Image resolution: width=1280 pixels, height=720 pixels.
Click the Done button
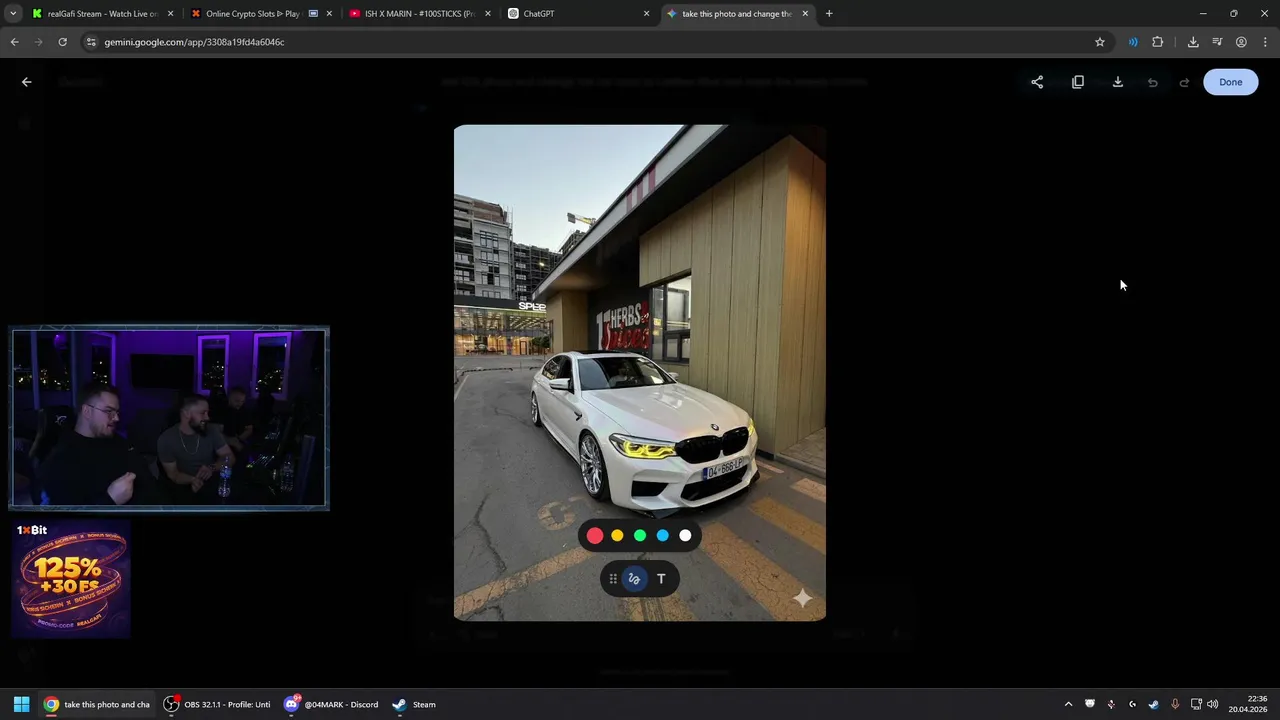1231,82
